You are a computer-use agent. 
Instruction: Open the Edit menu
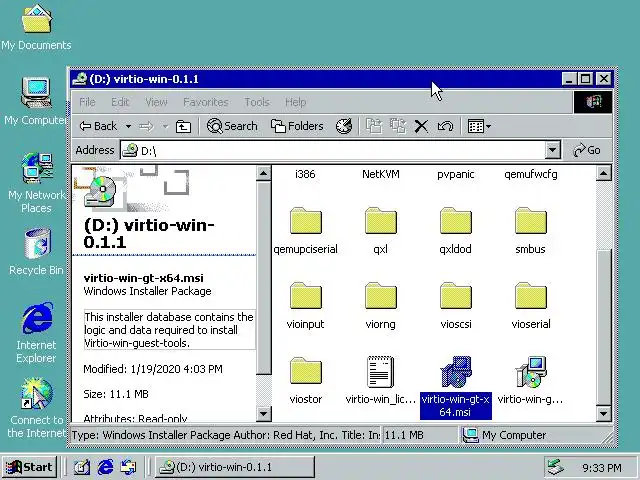point(120,102)
